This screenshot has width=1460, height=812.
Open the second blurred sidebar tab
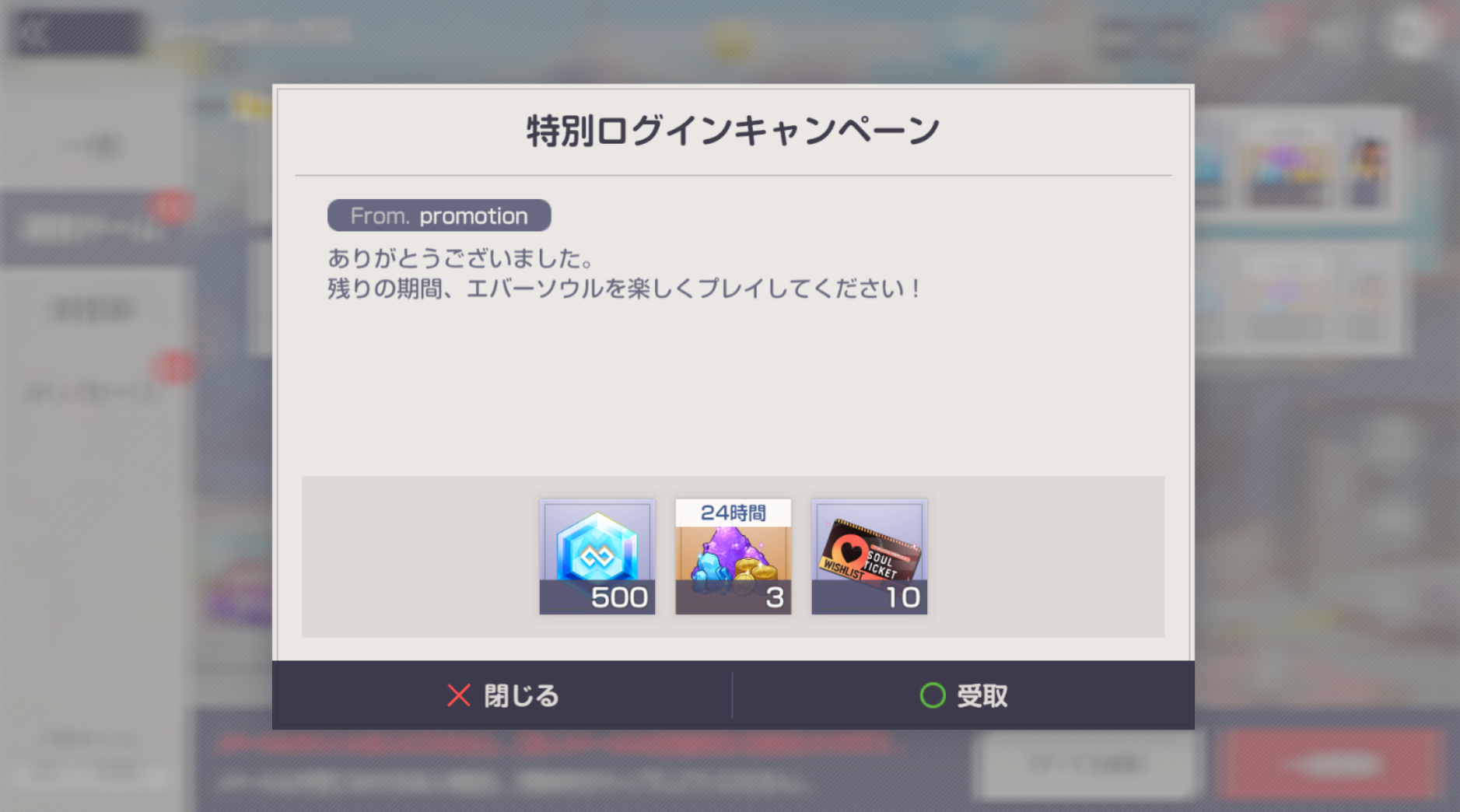click(x=93, y=310)
